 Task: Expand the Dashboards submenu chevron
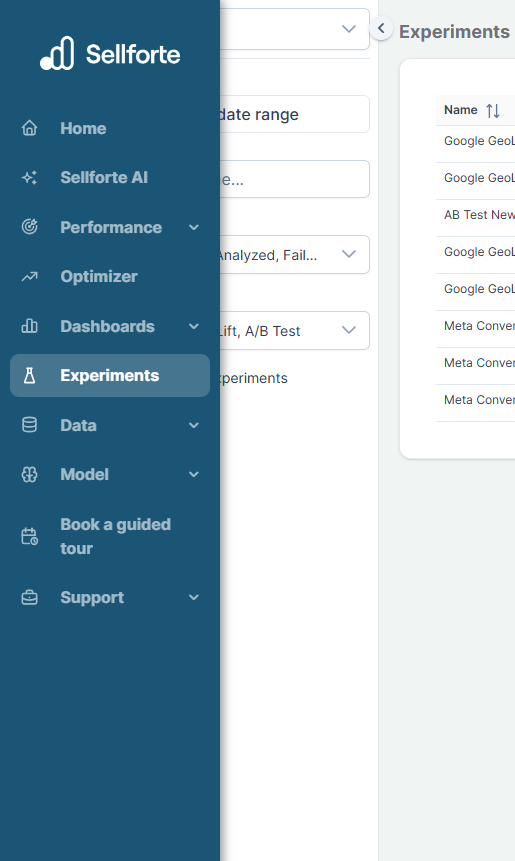tap(194, 326)
